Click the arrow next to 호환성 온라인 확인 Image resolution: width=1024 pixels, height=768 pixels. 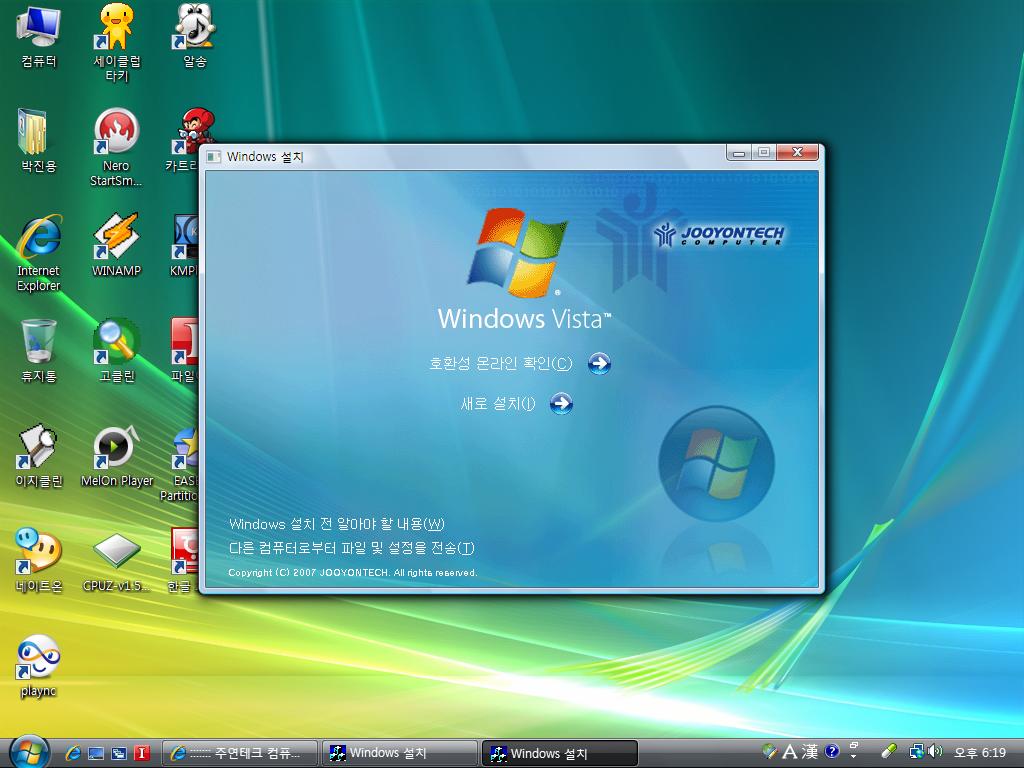pyautogui.click(x=599, y=363)
